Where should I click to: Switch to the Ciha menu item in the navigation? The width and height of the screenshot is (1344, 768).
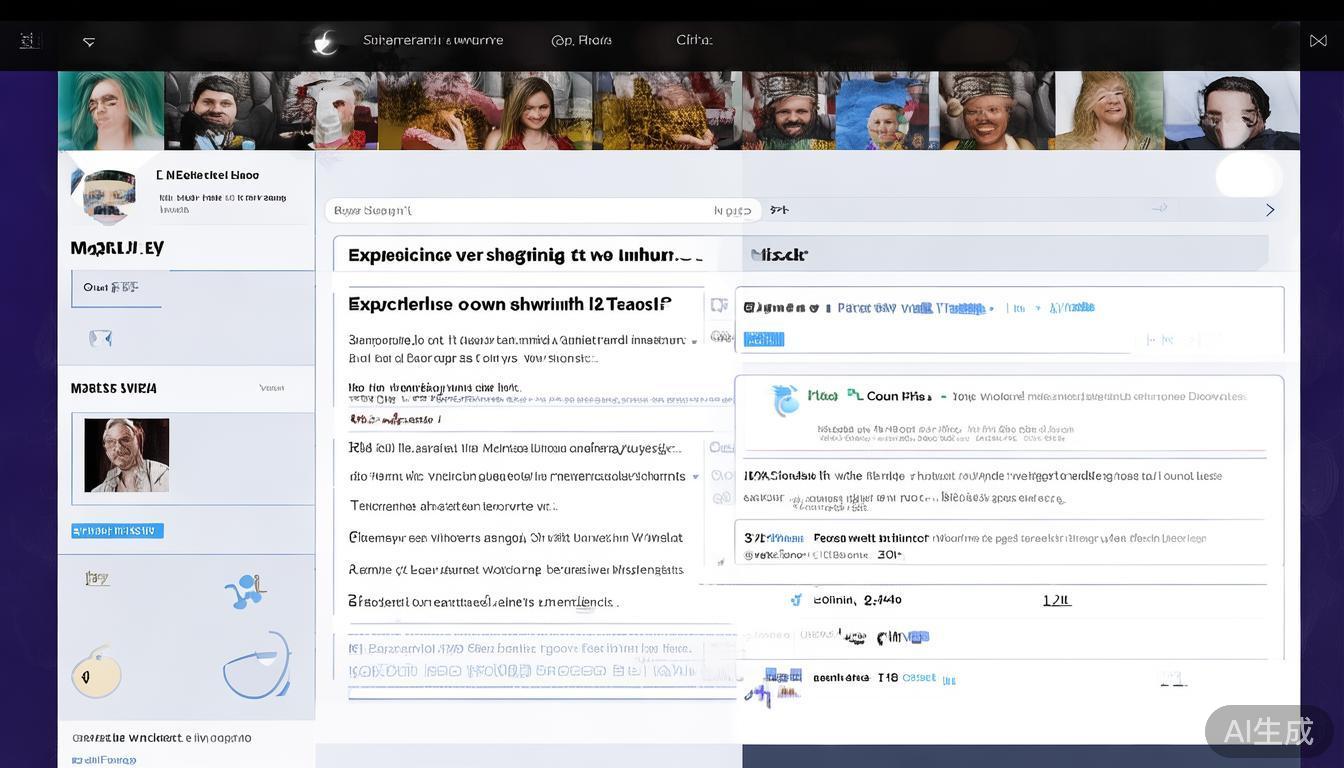click(x=694, y=39)
